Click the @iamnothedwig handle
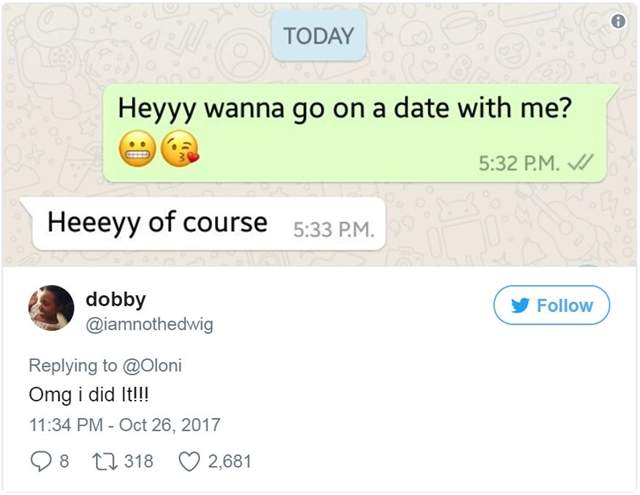The width and height of the screenshot is (640, 495). coord(149,323)
